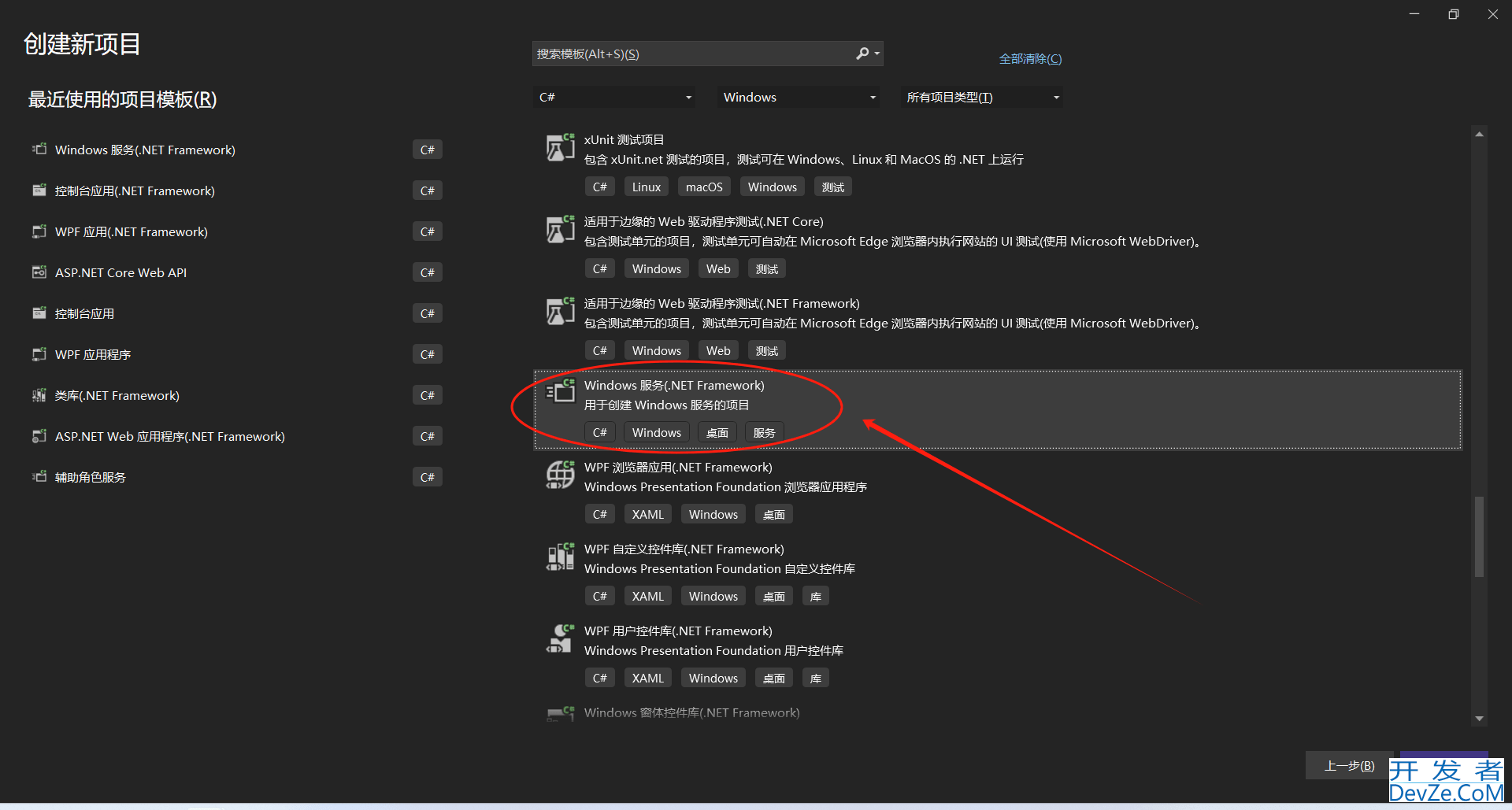Open the C# language filter dropdown
The image size is (1512, 810).
(614, 97)
